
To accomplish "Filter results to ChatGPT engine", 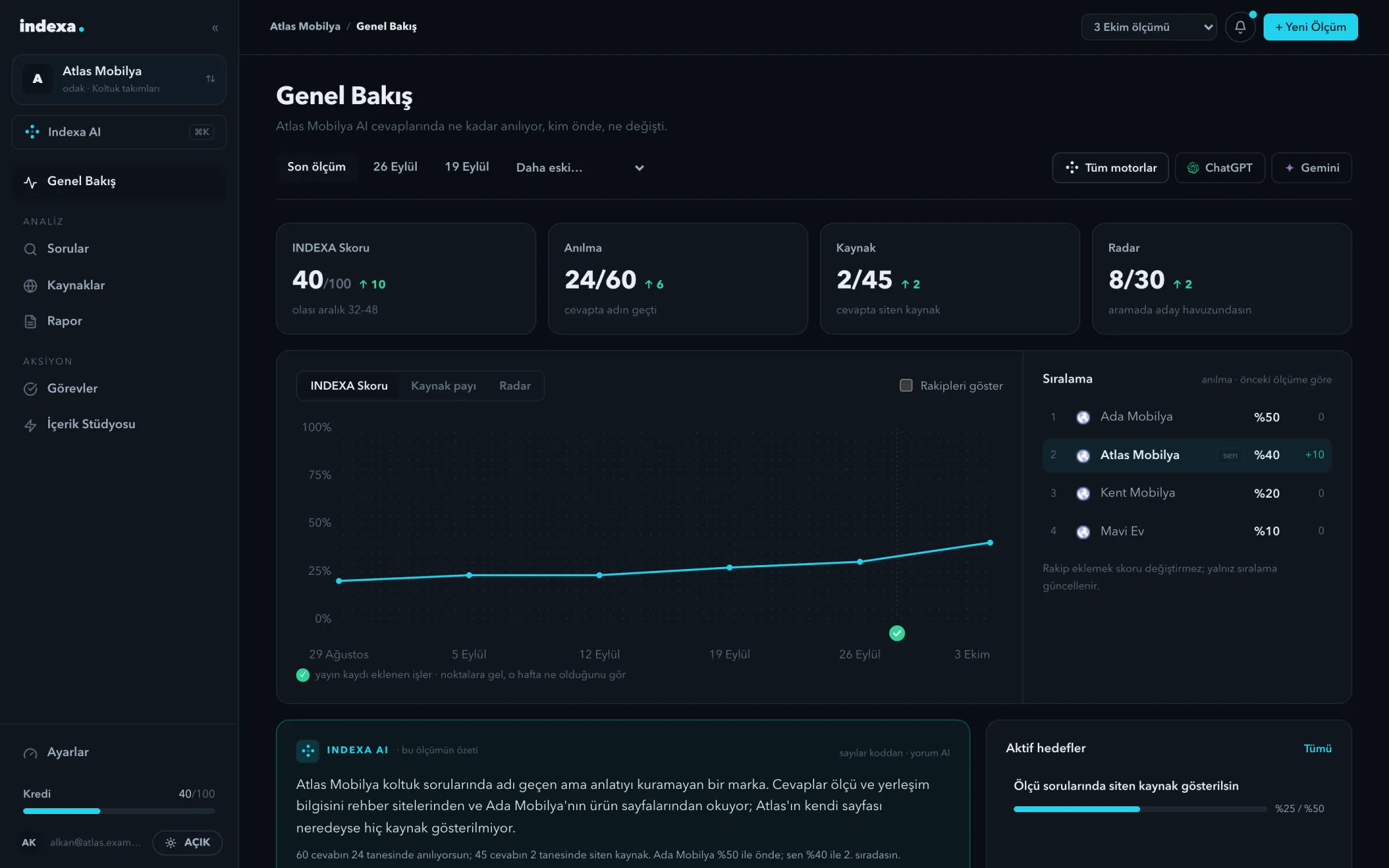I will click(1219, 168).
